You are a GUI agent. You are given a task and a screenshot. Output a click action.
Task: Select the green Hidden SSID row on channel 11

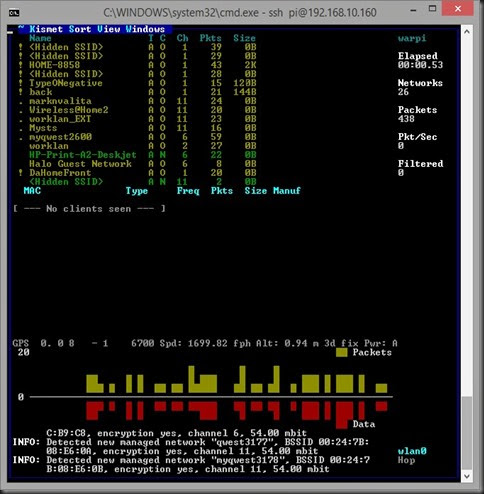point(138,182)
